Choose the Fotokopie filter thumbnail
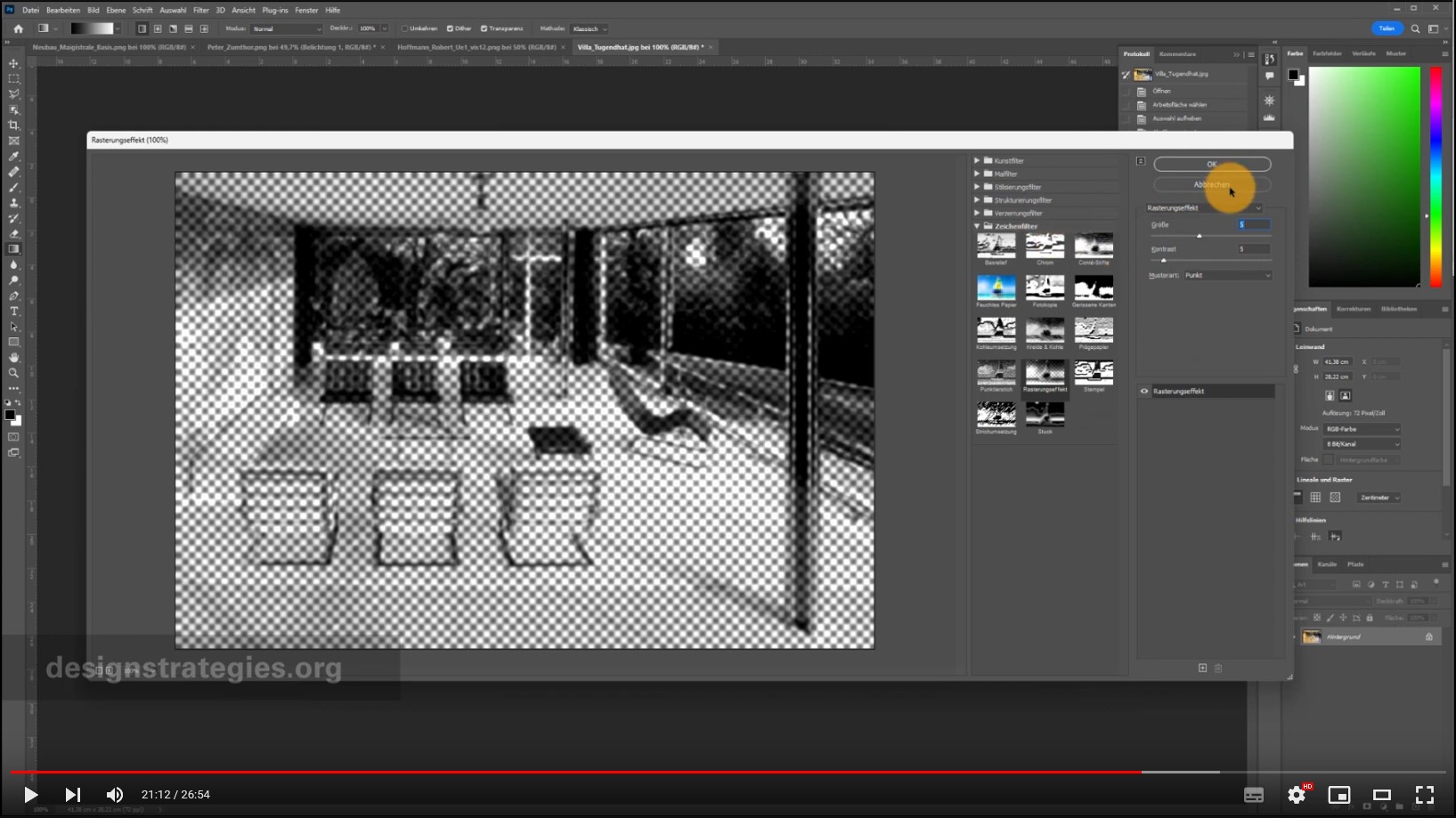The image size is (1456, 818). 1045,288
